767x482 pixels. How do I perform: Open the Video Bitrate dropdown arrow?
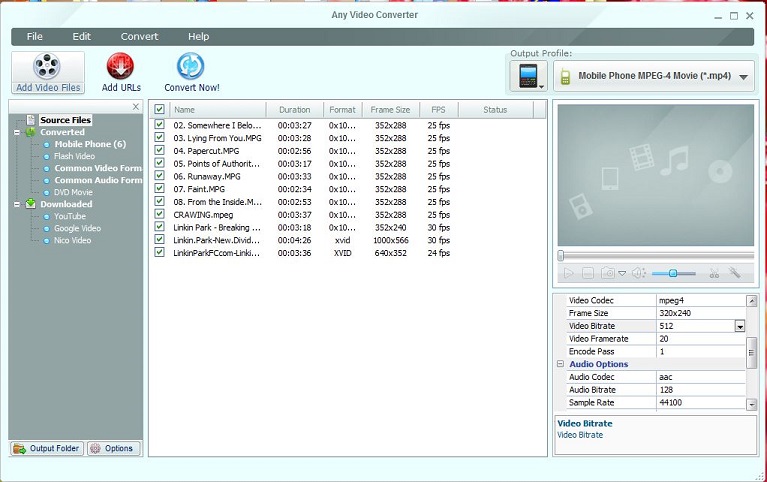[x=739, y=326]
